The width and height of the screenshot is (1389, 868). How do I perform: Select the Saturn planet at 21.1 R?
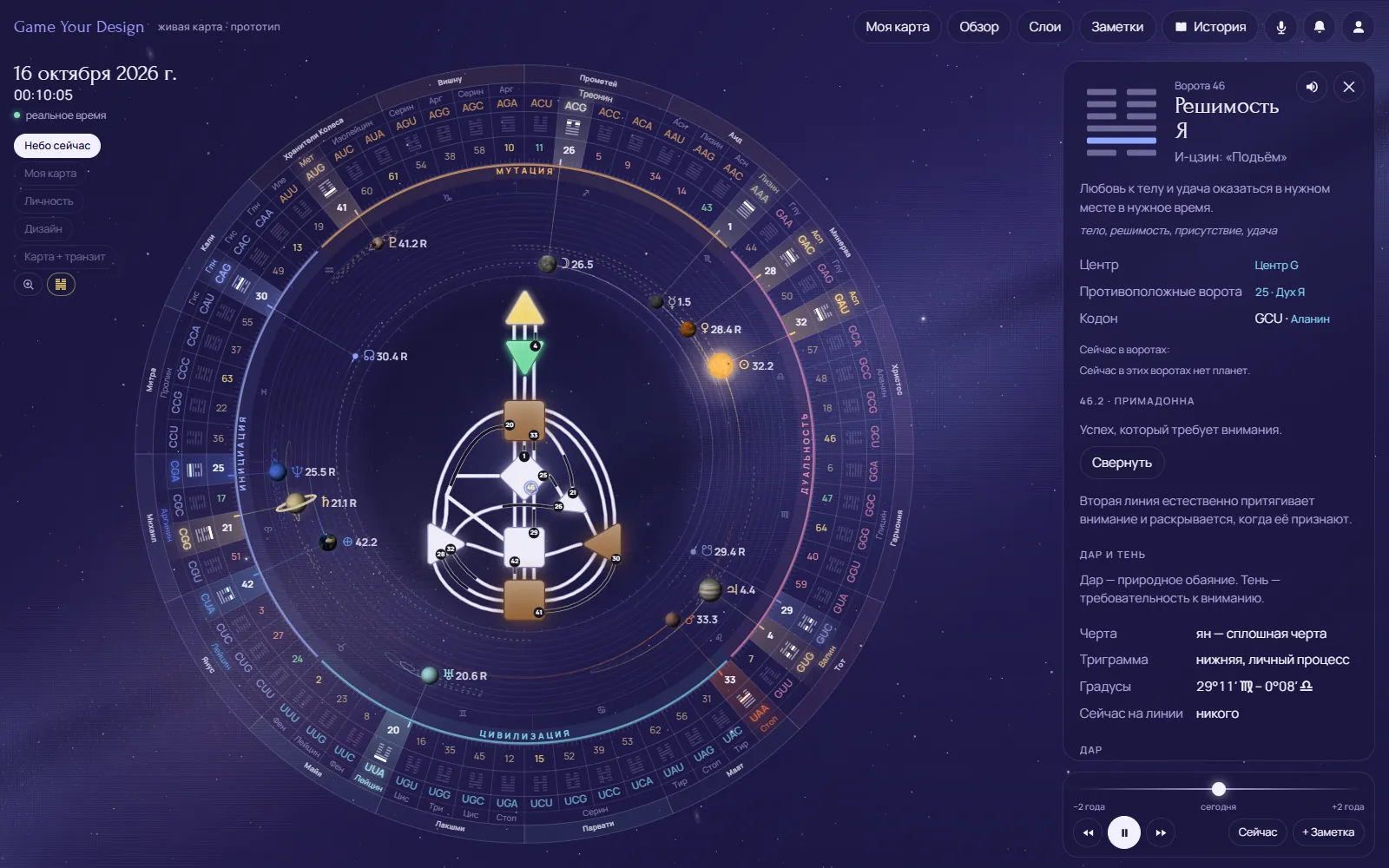(x=297, y=503)
